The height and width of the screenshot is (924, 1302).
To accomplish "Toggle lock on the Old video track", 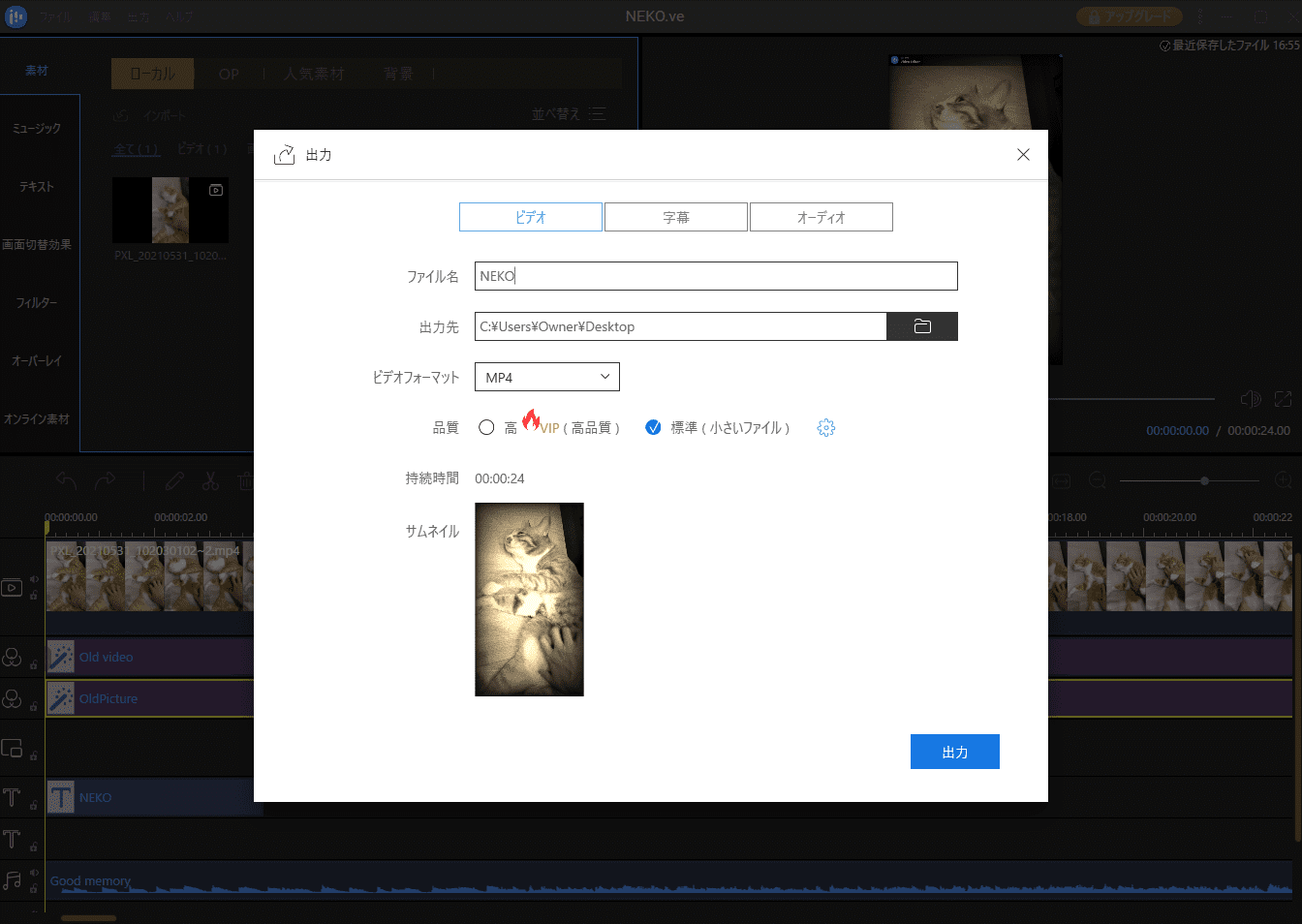I will [x=34, y=664].
